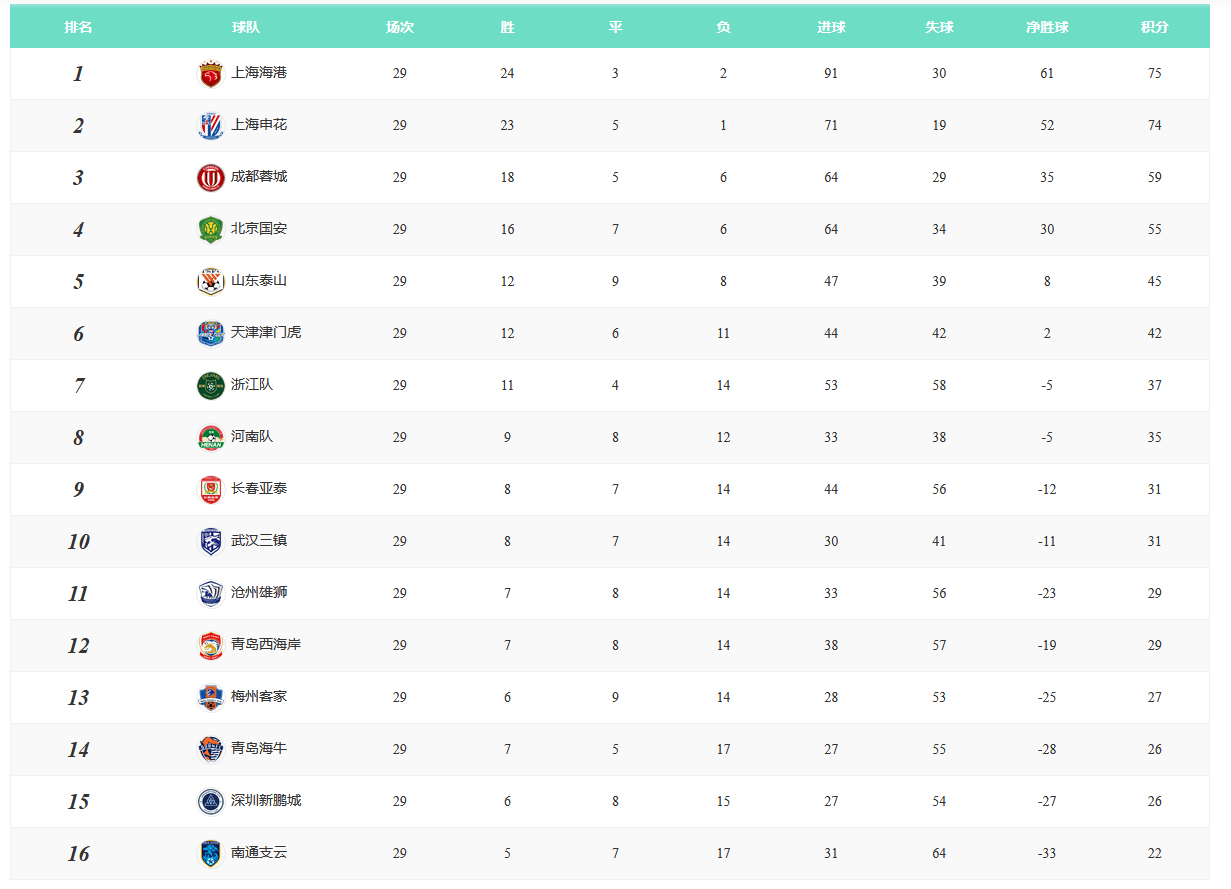
Task: Open the 深圳新鹏城 team name link
Action: click(x=266, y=801)
